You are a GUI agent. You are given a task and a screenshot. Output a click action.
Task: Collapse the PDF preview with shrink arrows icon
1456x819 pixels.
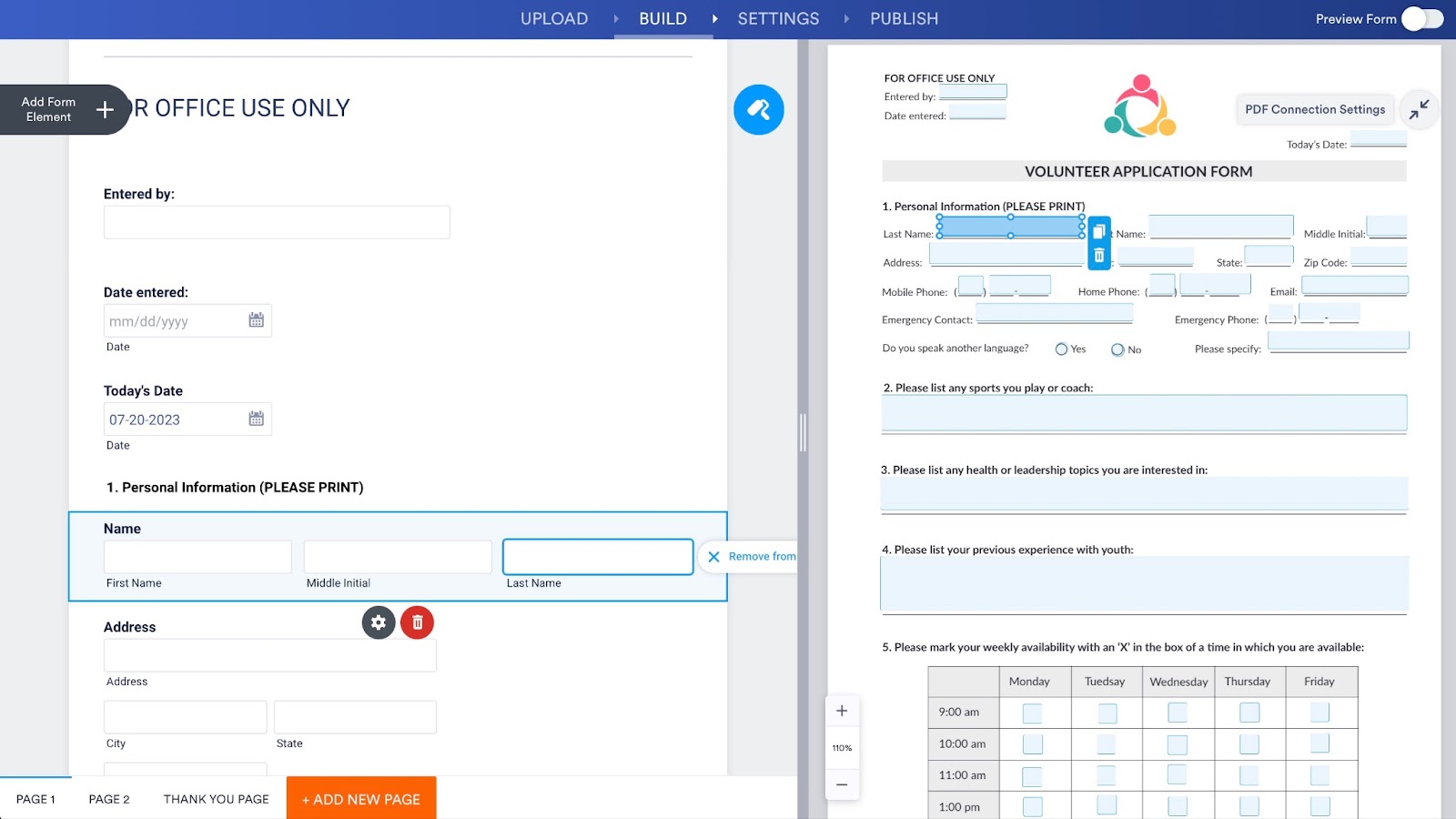tap(1419, 109)
